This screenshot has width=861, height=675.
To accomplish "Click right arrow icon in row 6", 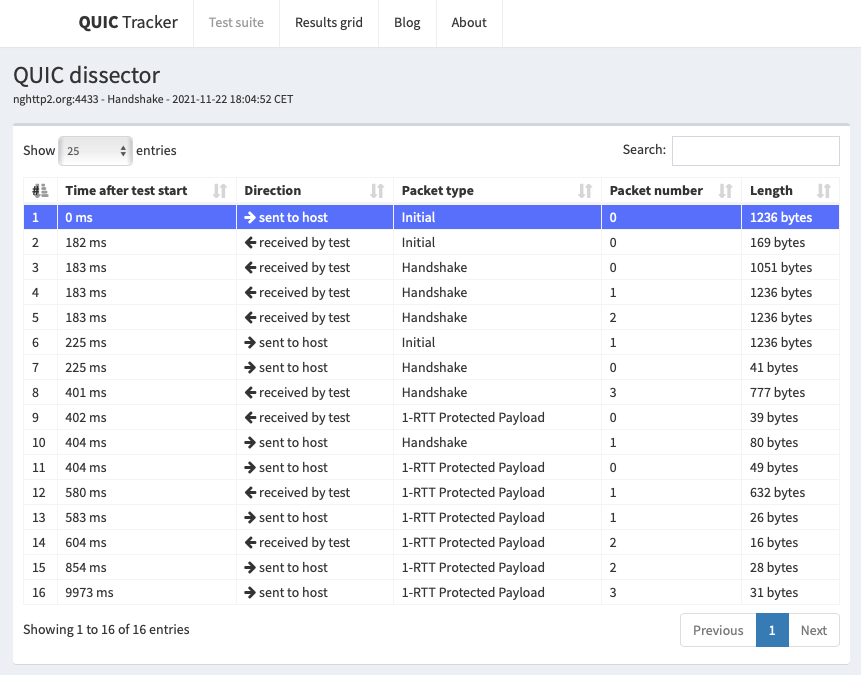I will (250, 343).
